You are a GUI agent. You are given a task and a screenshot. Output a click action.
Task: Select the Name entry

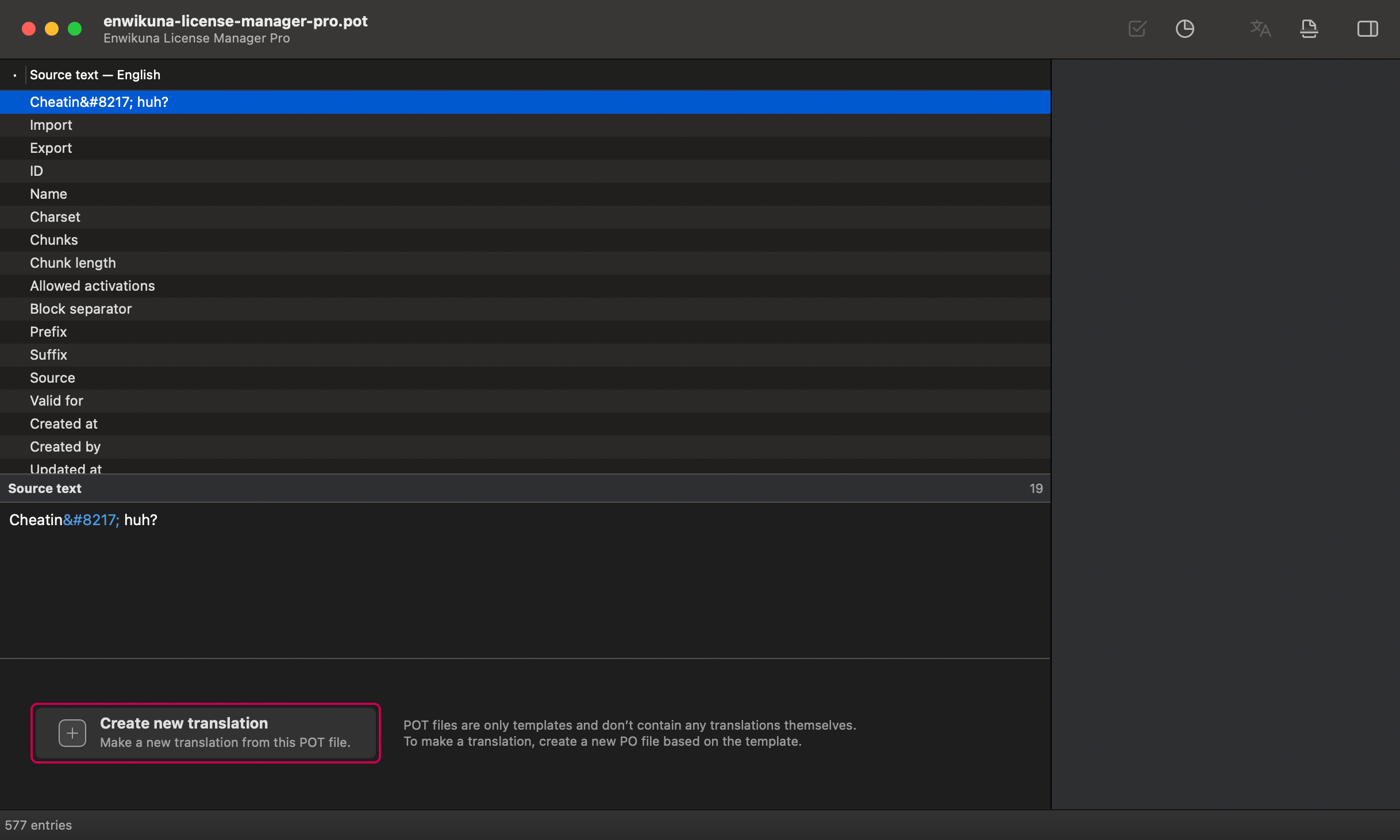point(525,194)
